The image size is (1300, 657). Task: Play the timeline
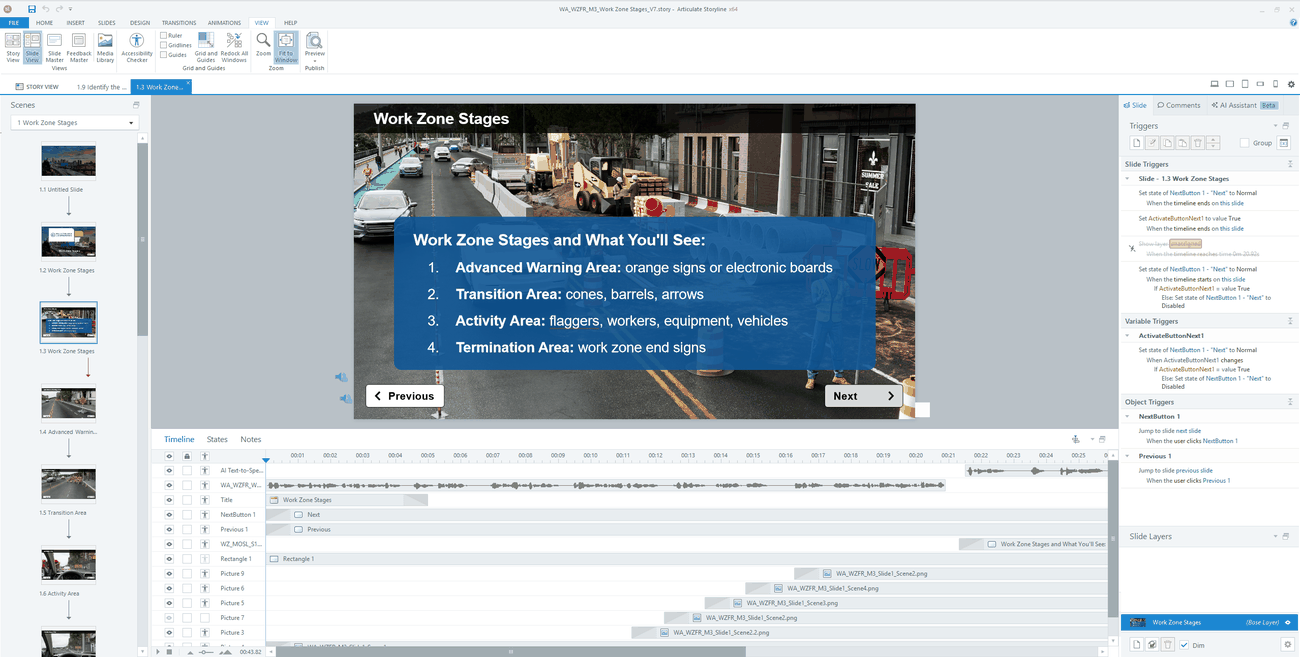pyautogui.click(x=157, y=651)
